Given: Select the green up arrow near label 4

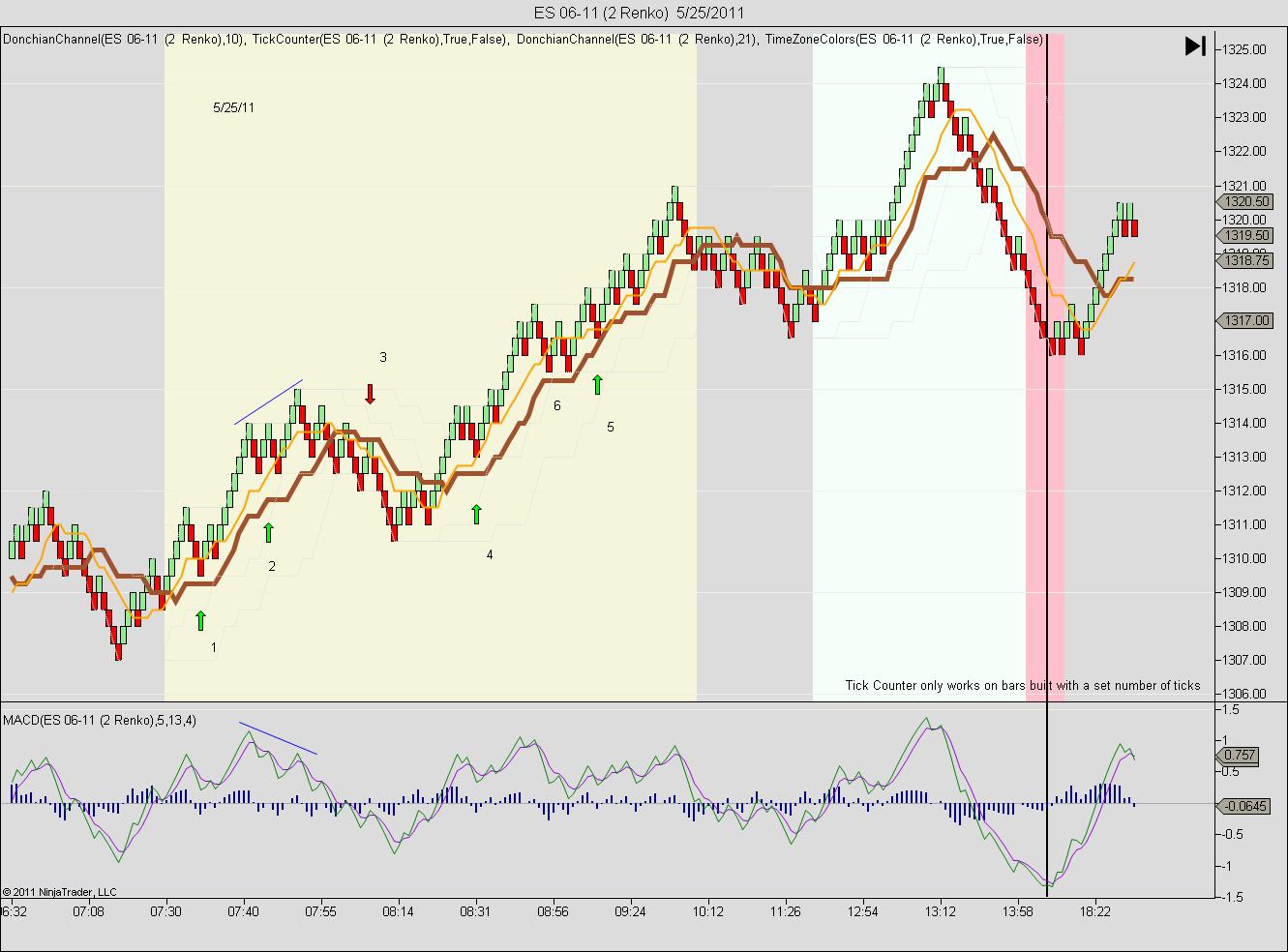Looking at the screenshot, I should (476, 514).
